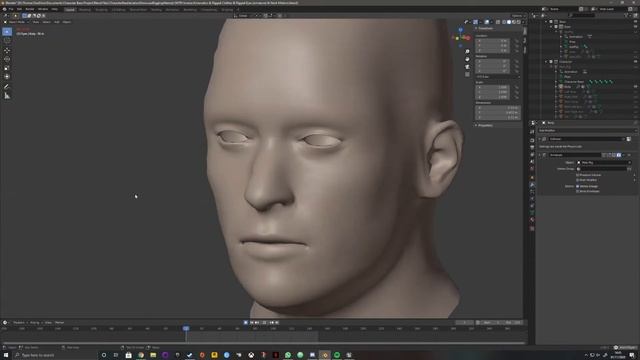Open the Global transform orientation dropdown
The height and width of the screenshot is (360, 640).
click(x=246, y=16)
